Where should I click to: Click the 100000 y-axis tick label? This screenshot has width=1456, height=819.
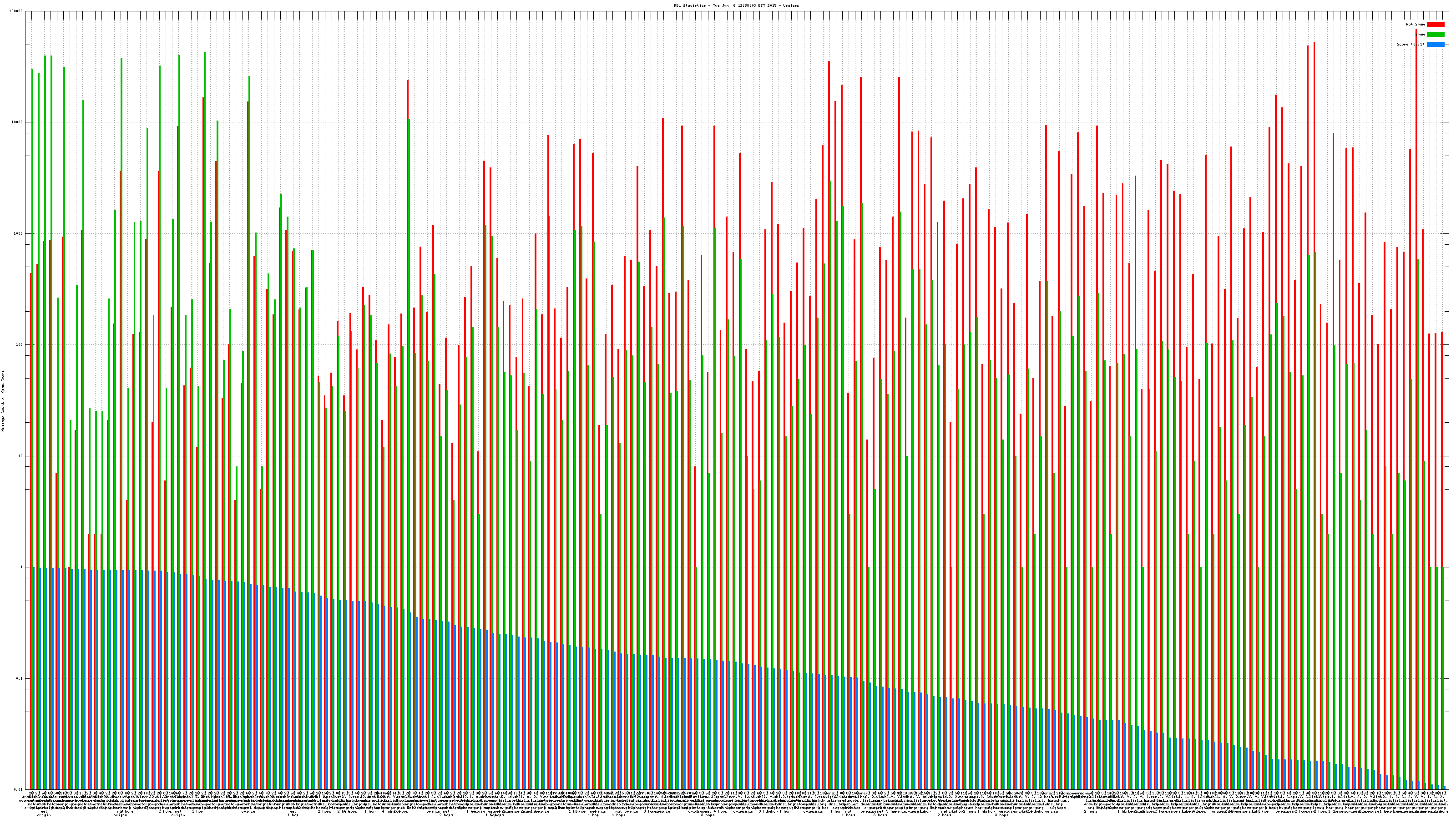[x=16, y=11]
